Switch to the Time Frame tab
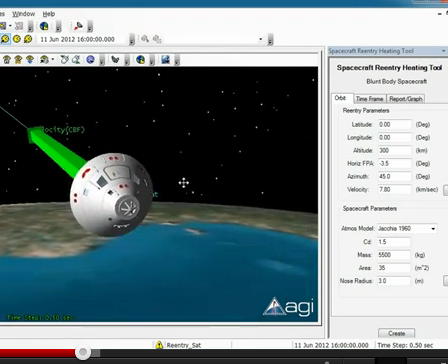 (x=369, y=99)
